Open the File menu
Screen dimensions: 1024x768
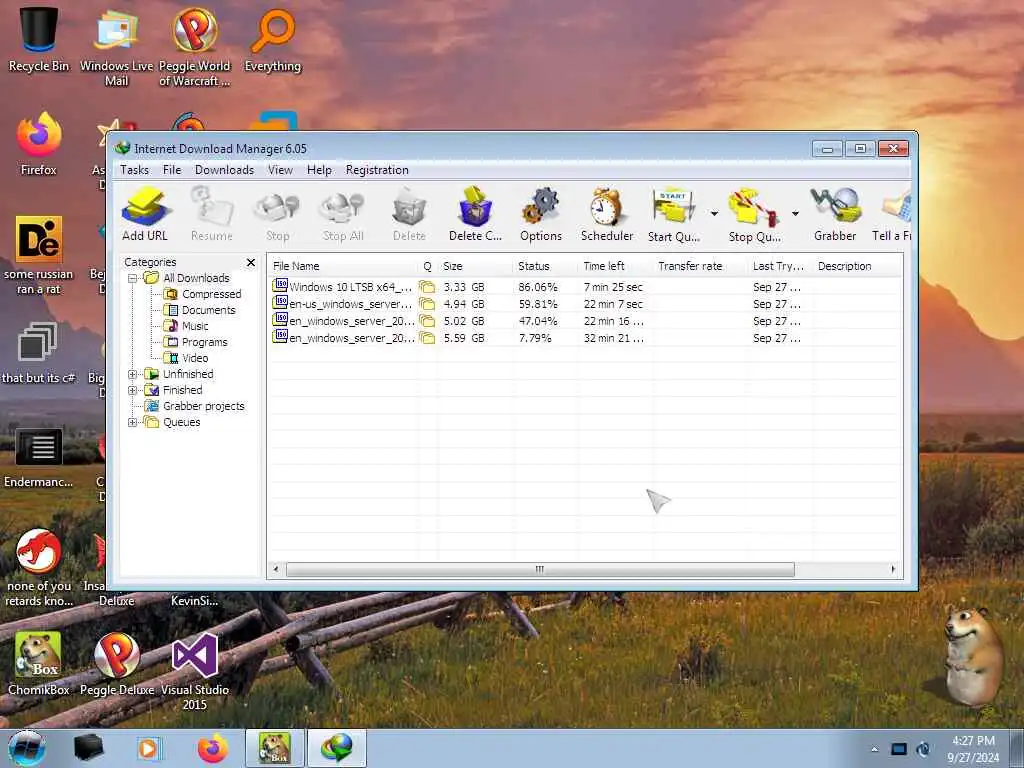point(172,170)
